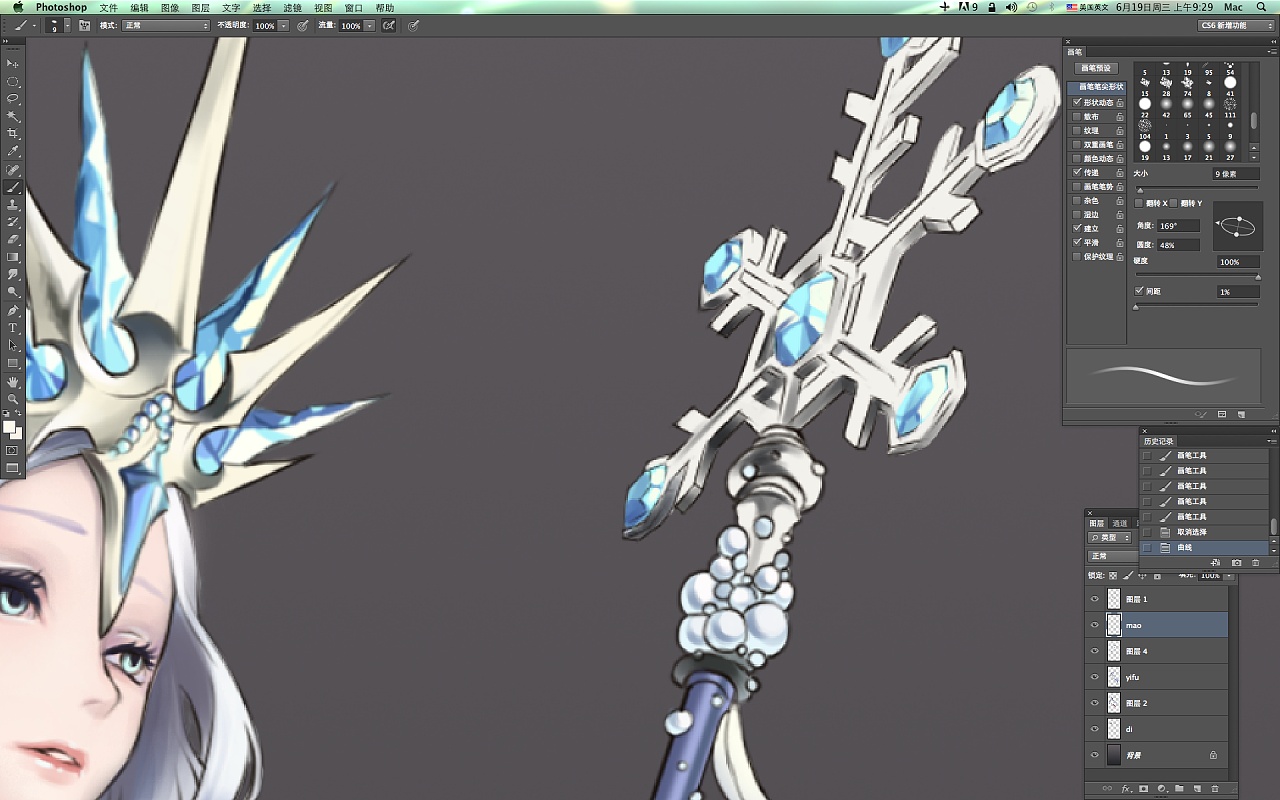Select 画笔笔尖形状 brush tip shape

click(1099, 87)
